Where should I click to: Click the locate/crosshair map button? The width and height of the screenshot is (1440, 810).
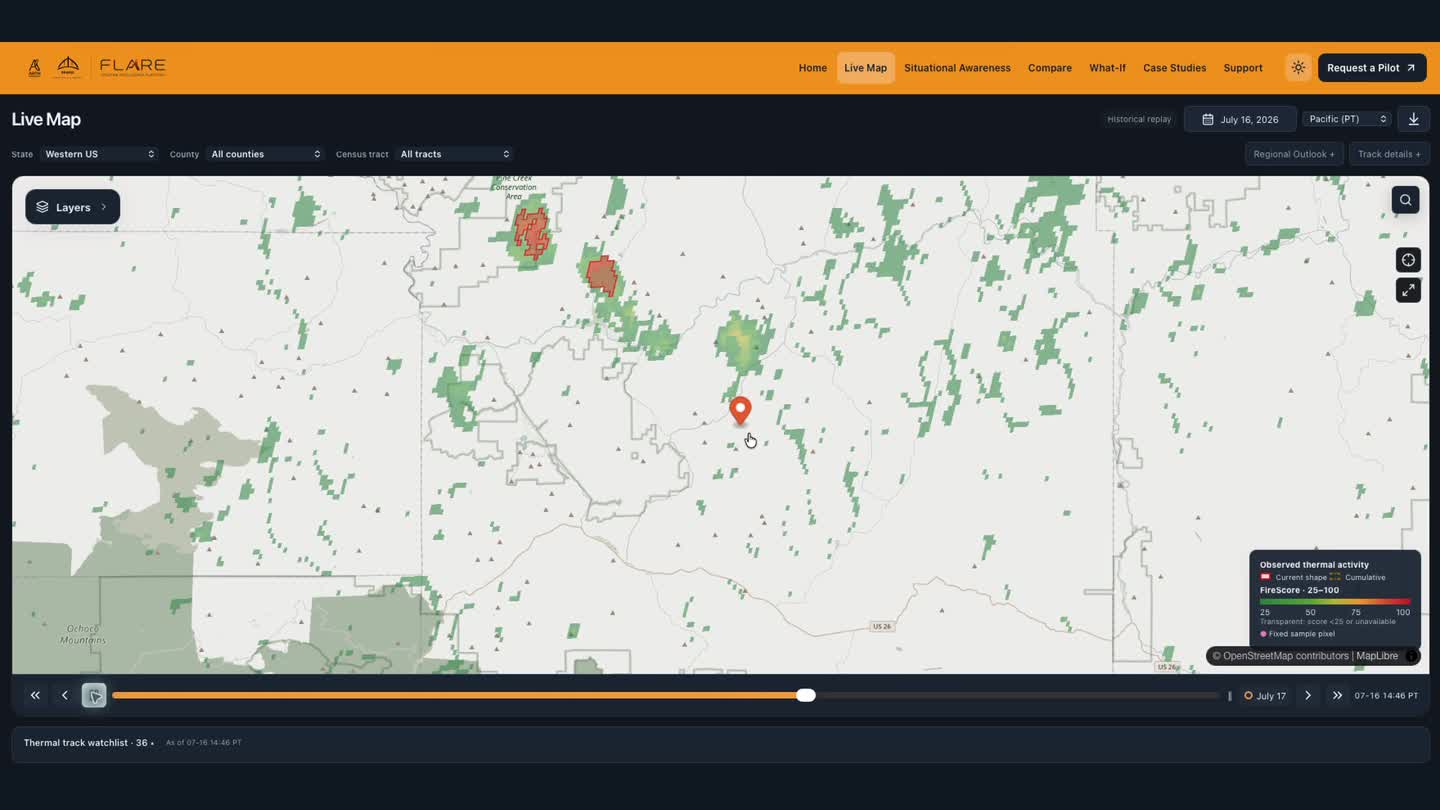[x=1408, y=260]
